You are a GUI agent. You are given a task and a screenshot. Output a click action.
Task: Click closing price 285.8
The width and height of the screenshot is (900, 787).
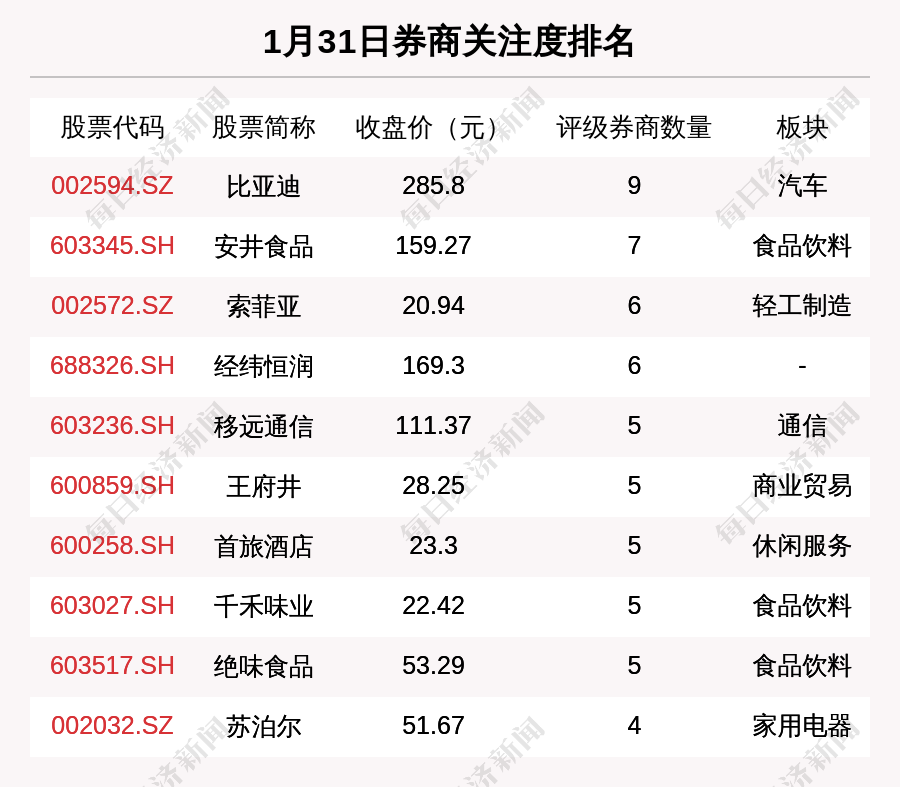(433, 186)
